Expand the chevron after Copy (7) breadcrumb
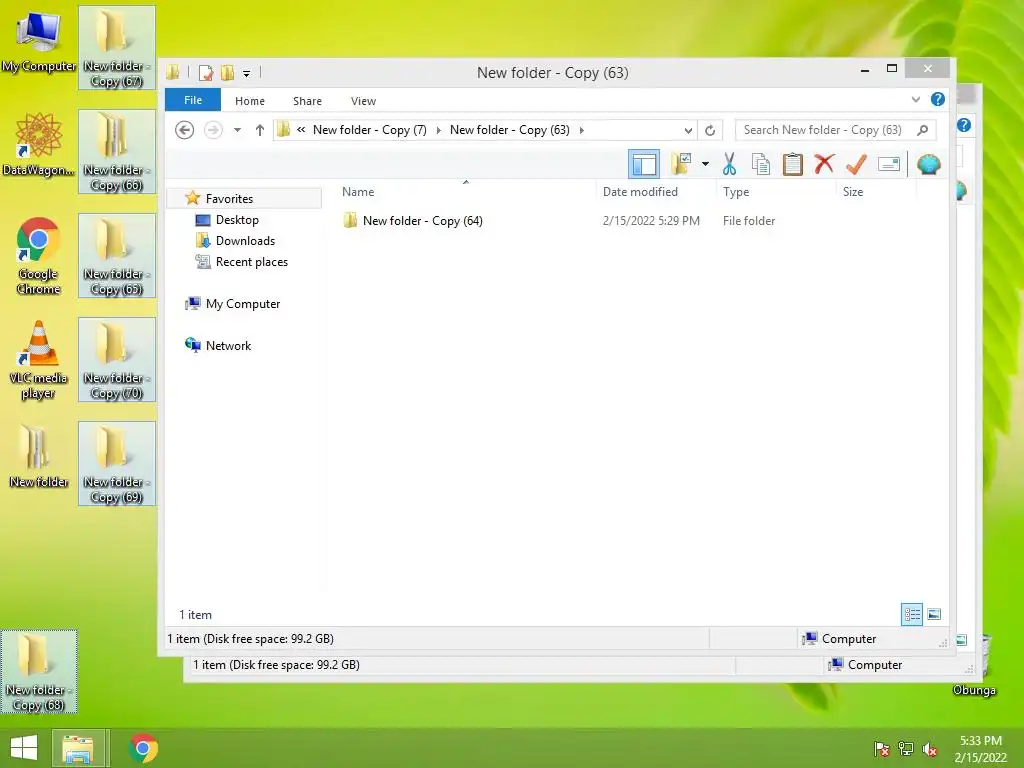Screen dimensions: 1024x768 pos(438,130)
